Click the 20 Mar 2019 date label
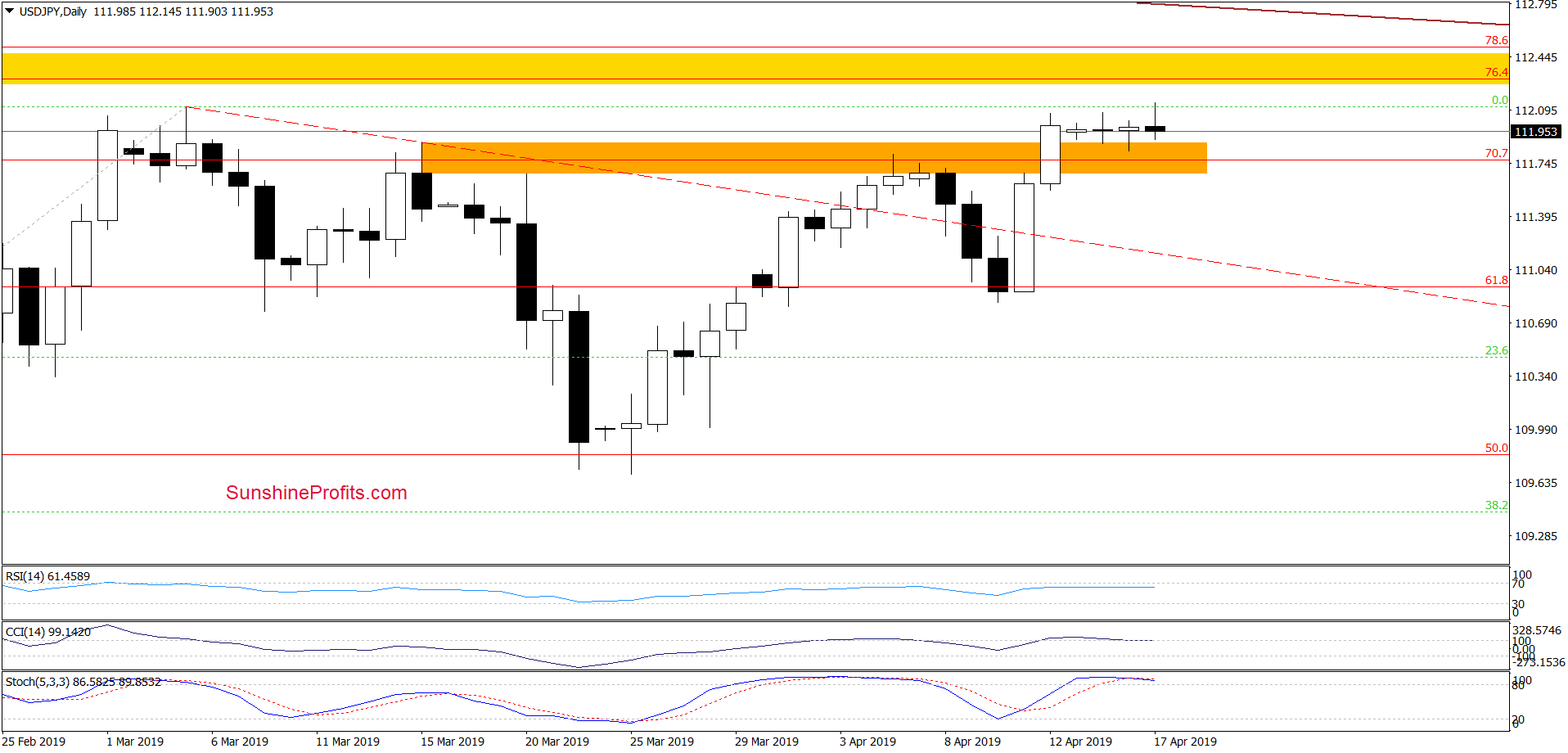The height and width of the screenshot is (753, 1568). [x=557, y=742]
